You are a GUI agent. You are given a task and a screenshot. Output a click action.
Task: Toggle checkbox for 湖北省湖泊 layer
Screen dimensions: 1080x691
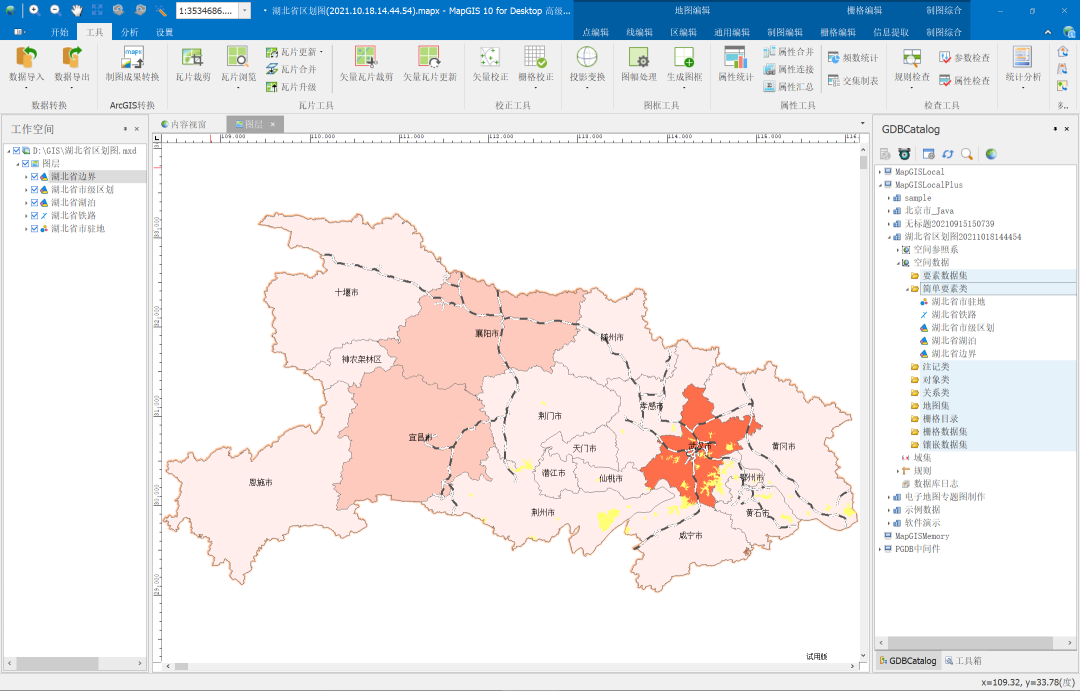tap(34, 203)
